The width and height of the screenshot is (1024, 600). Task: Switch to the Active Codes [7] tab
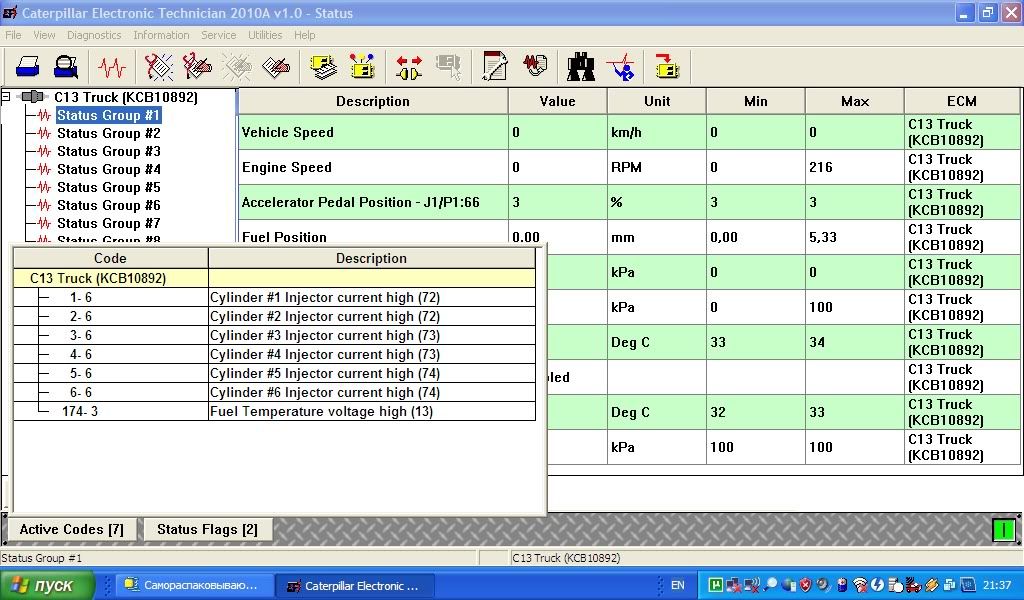pos(71,529)
